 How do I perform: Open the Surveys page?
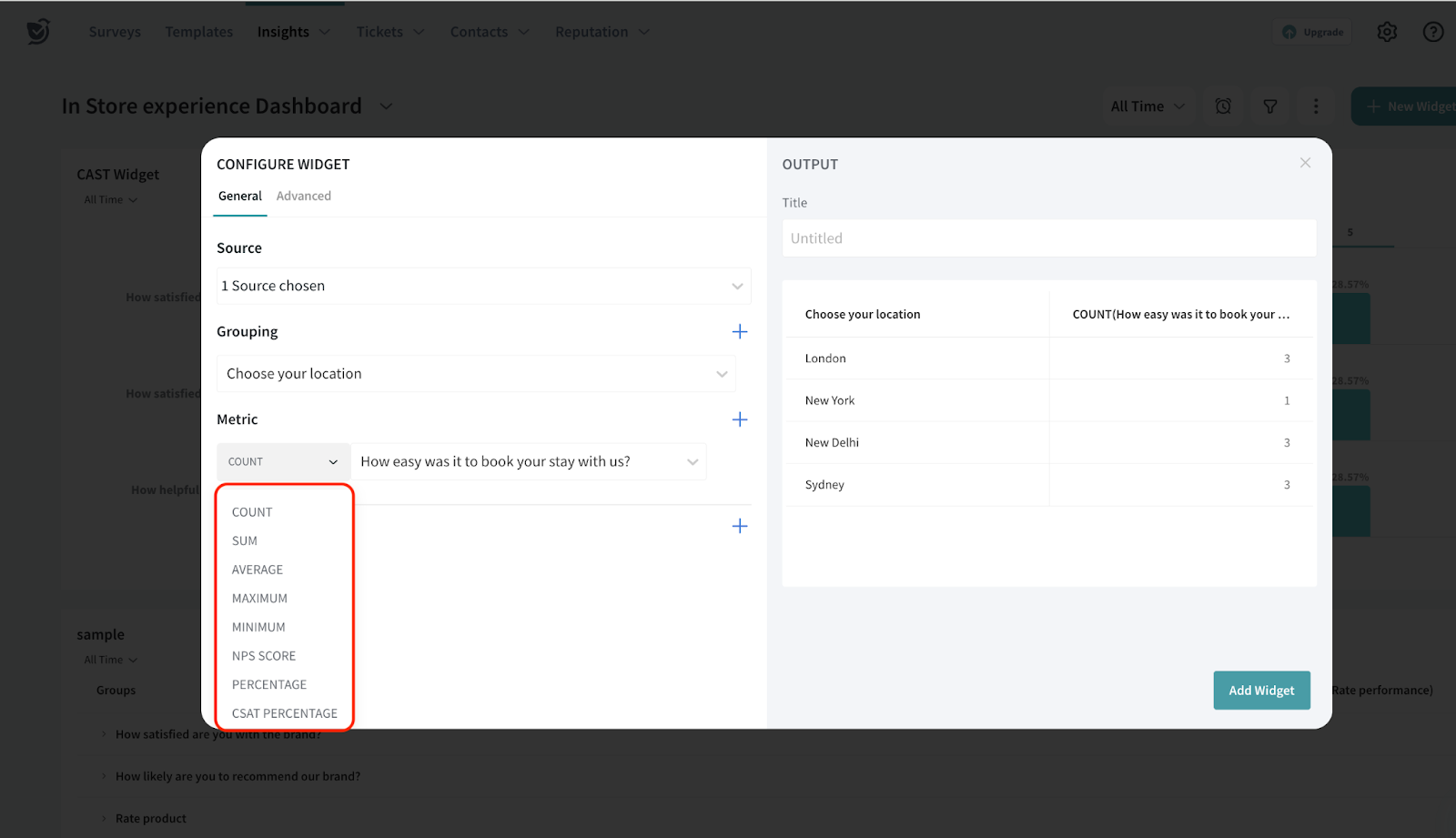(115, 32)
